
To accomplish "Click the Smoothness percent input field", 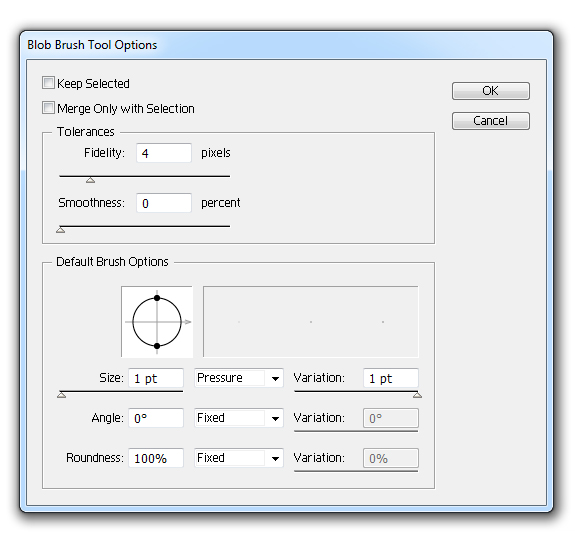I will pos(164,203).
